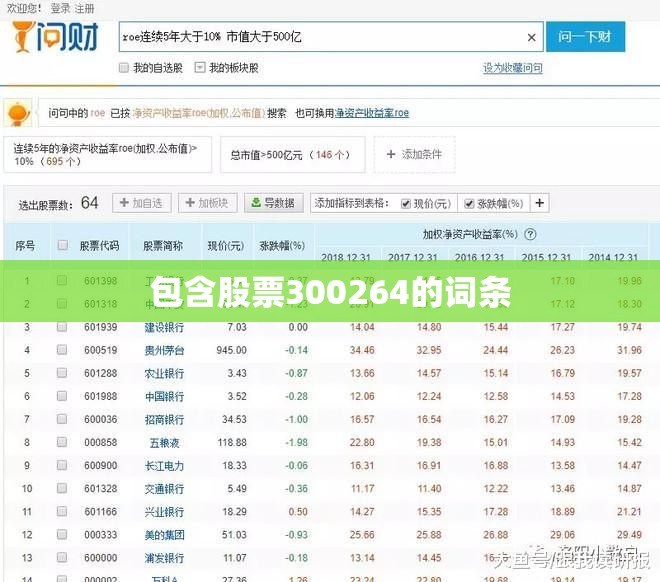The height and width of the screenshot is (582, 660).
Task: Click the plus icon to add indicators
Action: [540, 203]
